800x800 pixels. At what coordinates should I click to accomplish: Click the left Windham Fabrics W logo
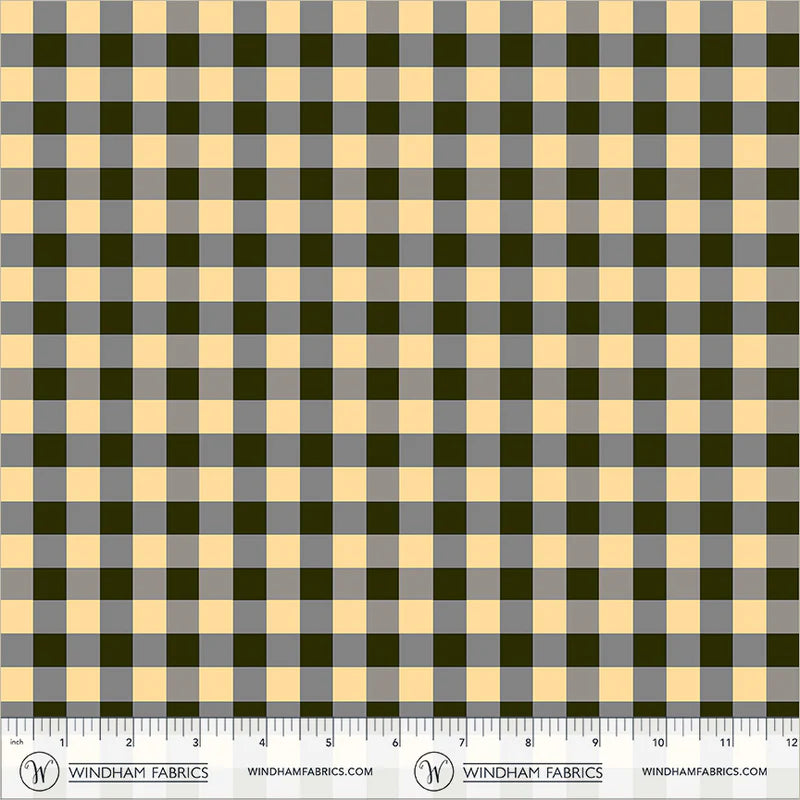[x=39, y=771]
